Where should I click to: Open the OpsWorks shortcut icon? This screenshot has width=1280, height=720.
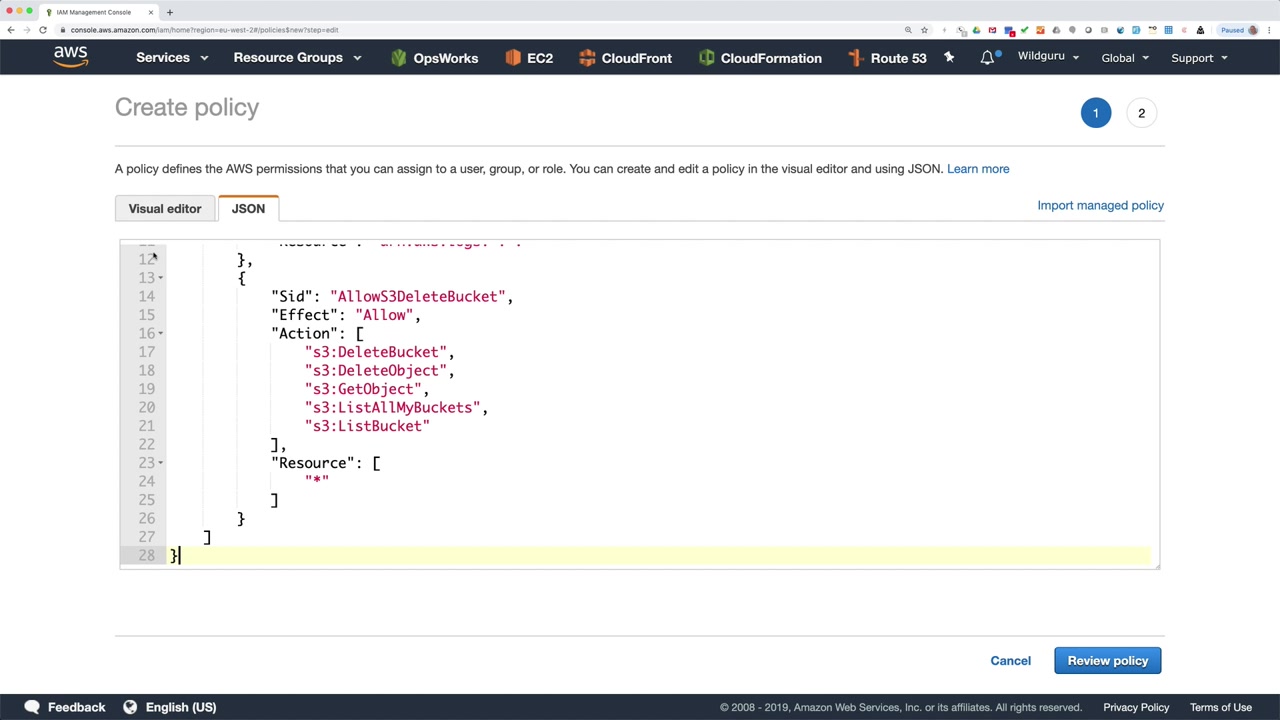[399, 58]
